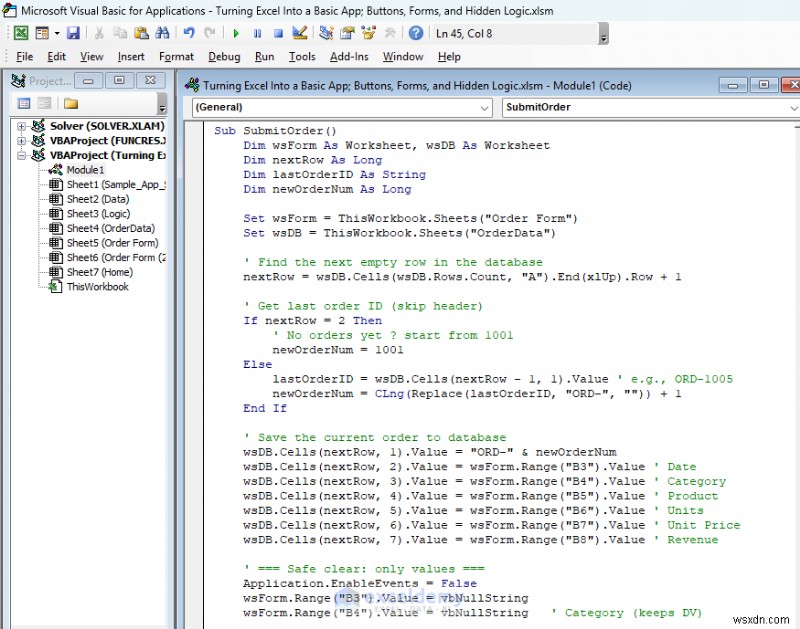
Task: Open VBA Help question mark icon
Action: 416,33
